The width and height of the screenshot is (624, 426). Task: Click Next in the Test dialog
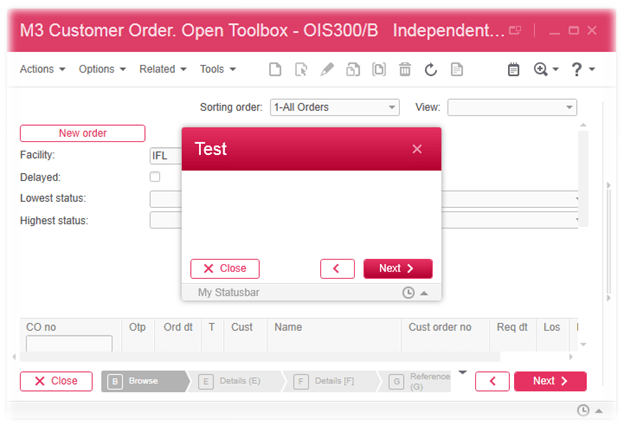[x=398, y=268]
